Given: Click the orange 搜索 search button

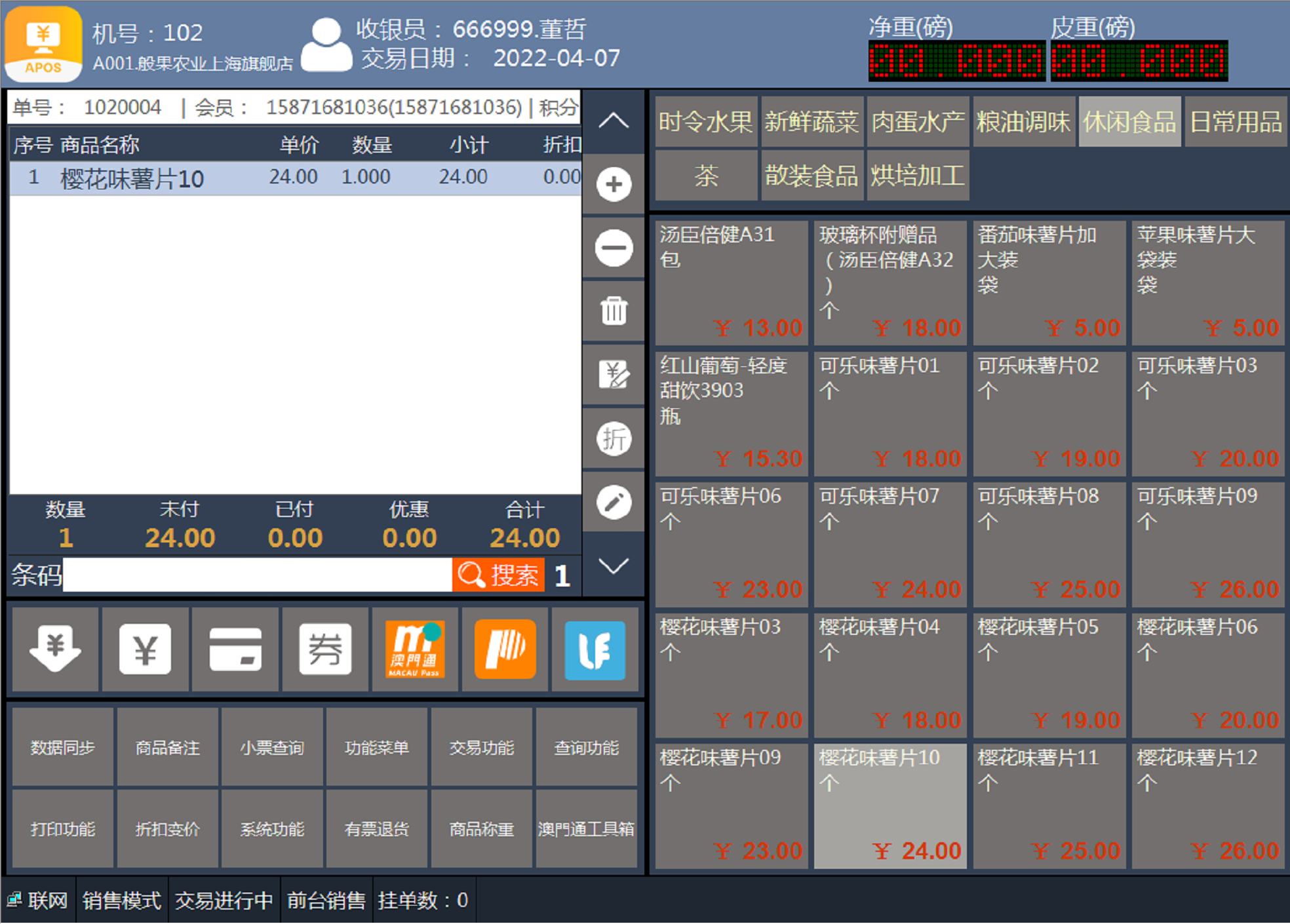Looking at the screenshot, I should [498, 575].
